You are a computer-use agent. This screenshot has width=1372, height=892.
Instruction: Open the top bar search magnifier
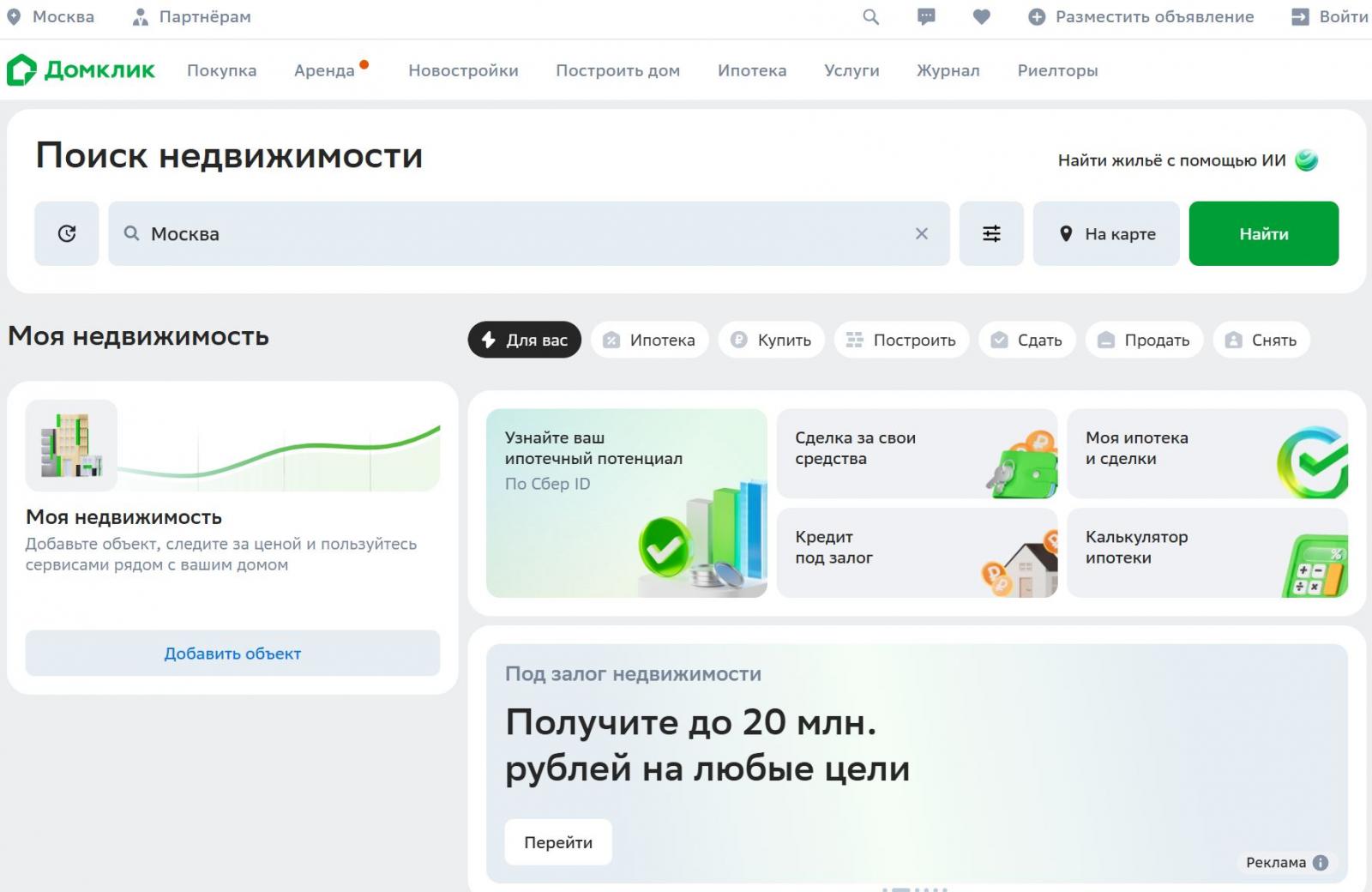(x=870, y=17)
